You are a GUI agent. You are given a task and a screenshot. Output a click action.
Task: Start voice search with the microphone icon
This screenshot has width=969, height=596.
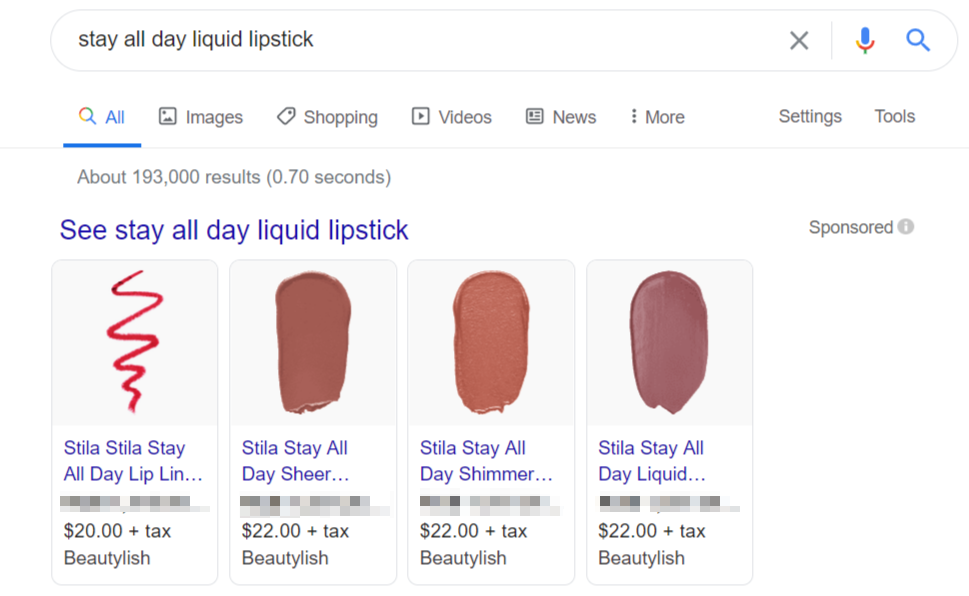click(865, 40)
